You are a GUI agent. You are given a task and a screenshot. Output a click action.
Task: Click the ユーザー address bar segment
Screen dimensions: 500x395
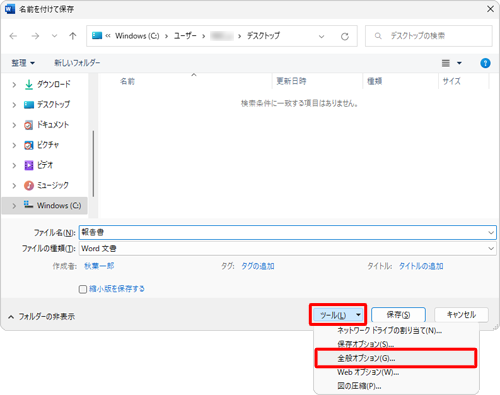point(185,36)
